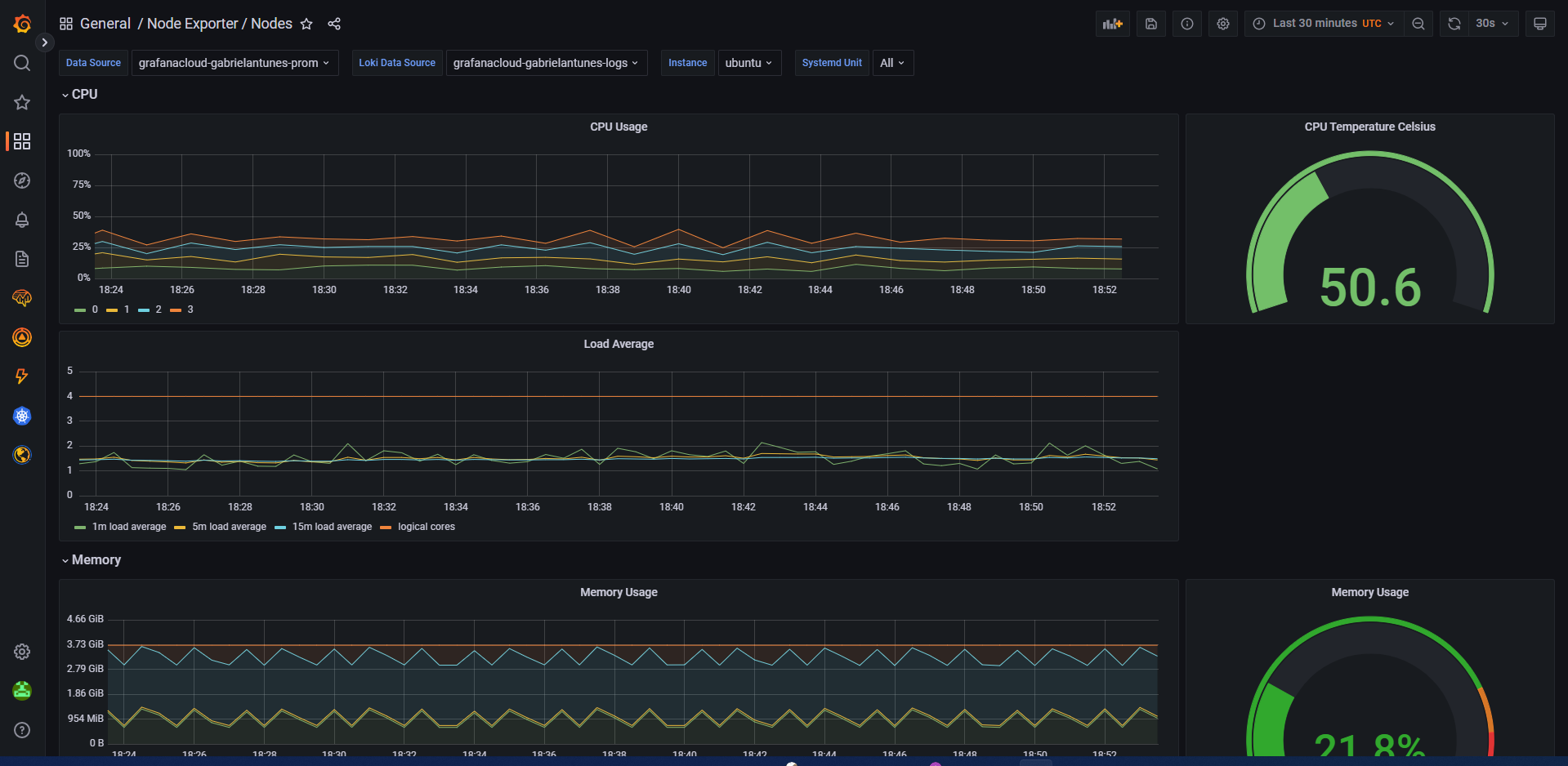Screen dimensions: 1568x766
Task: Open the Last 30 minutes time picker
Action: click(x=1324, y=24)
